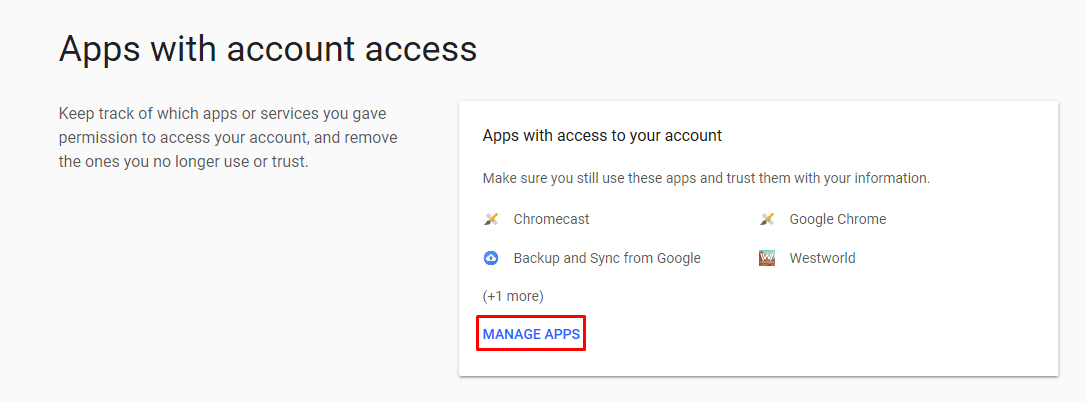The width and height of the screenshot is (1085, 402).
Task: Click the 'no longer use or trust' line
Action: pos(183,161)
